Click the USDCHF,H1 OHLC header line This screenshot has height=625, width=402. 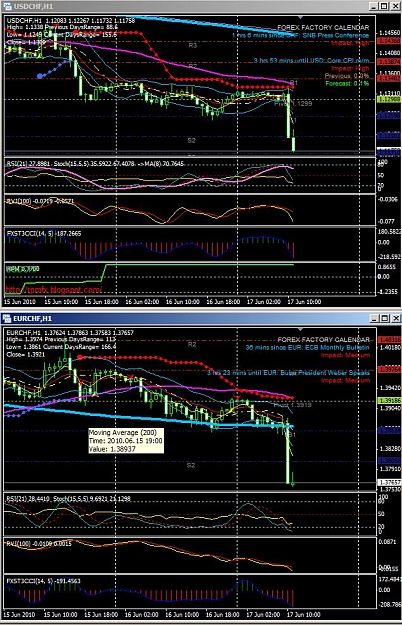tap(71, 20)
